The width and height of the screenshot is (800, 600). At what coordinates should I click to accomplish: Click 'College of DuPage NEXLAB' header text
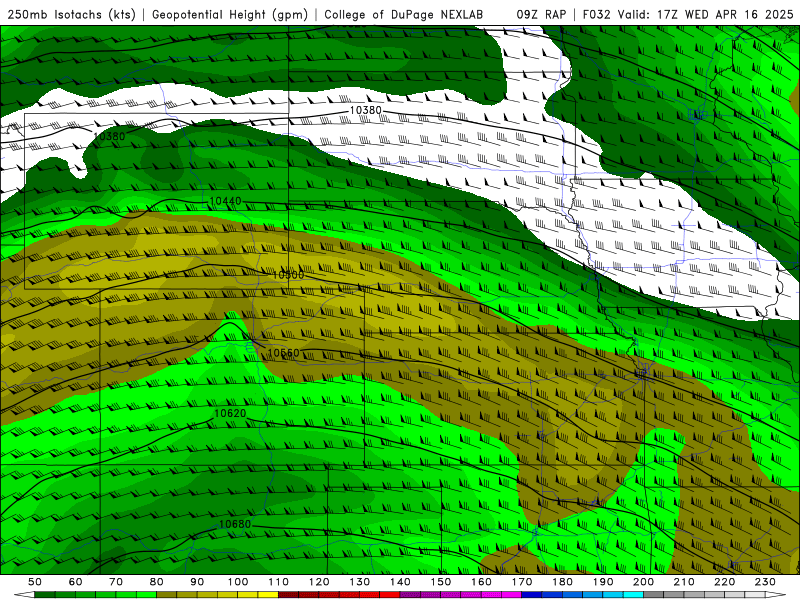click(404, 15)
